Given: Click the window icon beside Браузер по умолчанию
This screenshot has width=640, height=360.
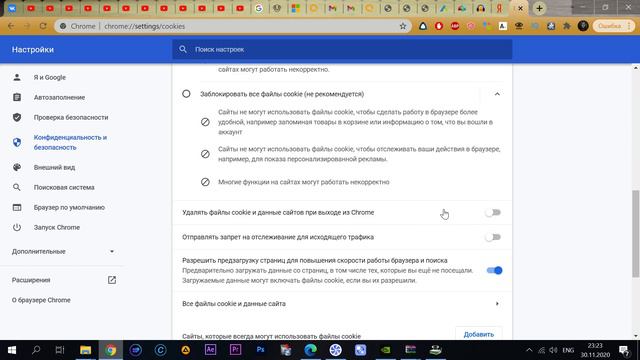Looking at the screenshot, I should [17, 207].
